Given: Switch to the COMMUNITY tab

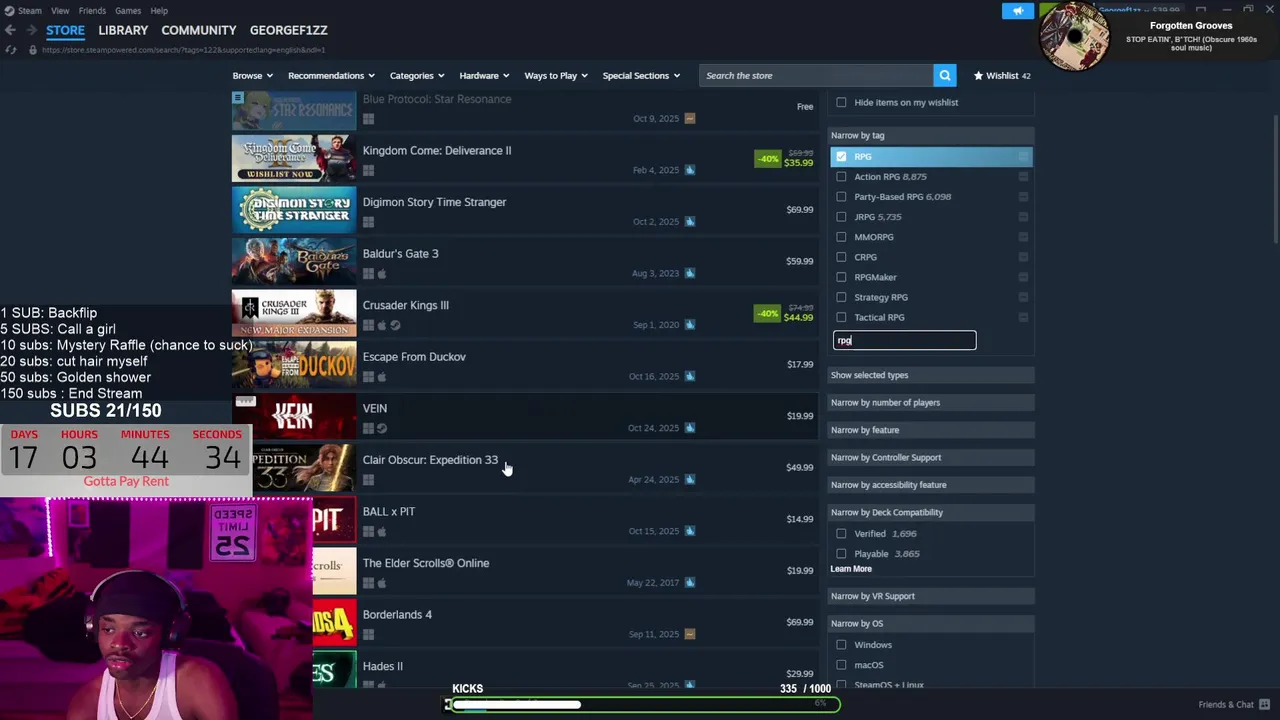Looking at the screenshot, I should point(199,30).
